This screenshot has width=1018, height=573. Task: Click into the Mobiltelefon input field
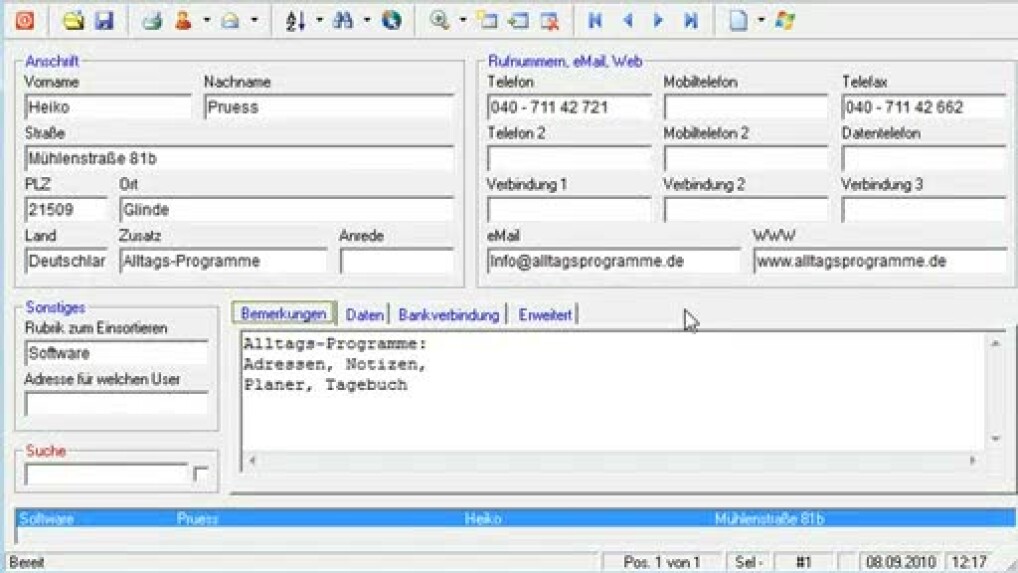pyautogui.click(x=745, y=108)
